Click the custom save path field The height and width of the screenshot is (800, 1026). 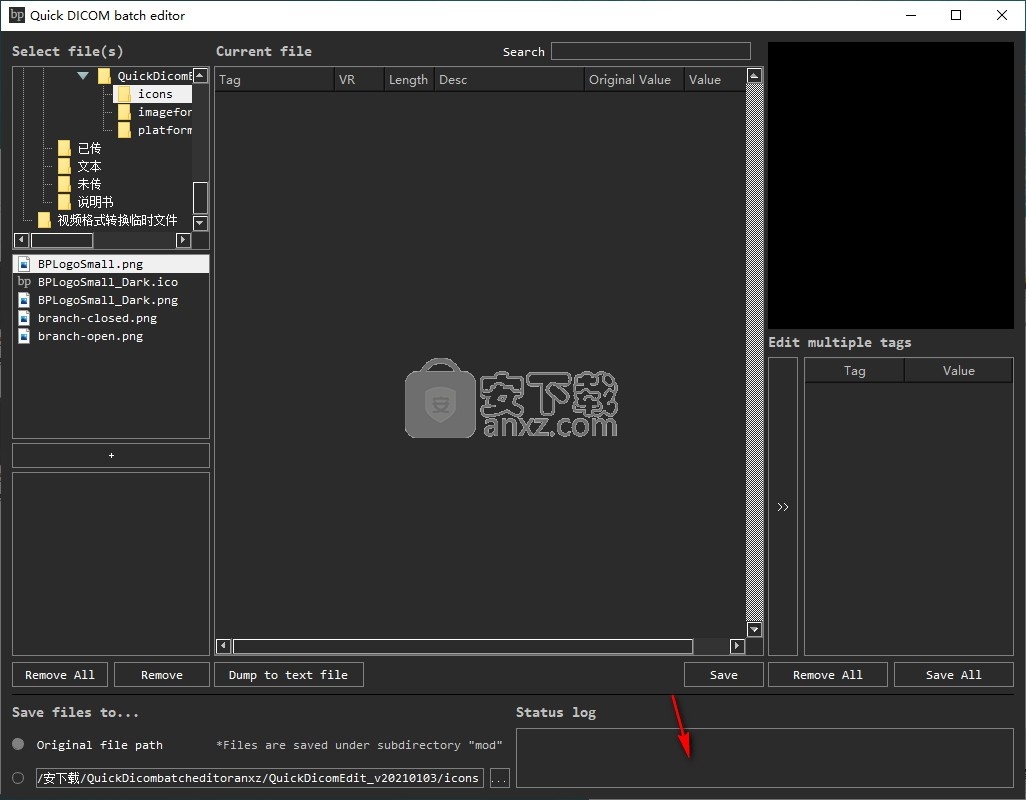click(260, 778)
